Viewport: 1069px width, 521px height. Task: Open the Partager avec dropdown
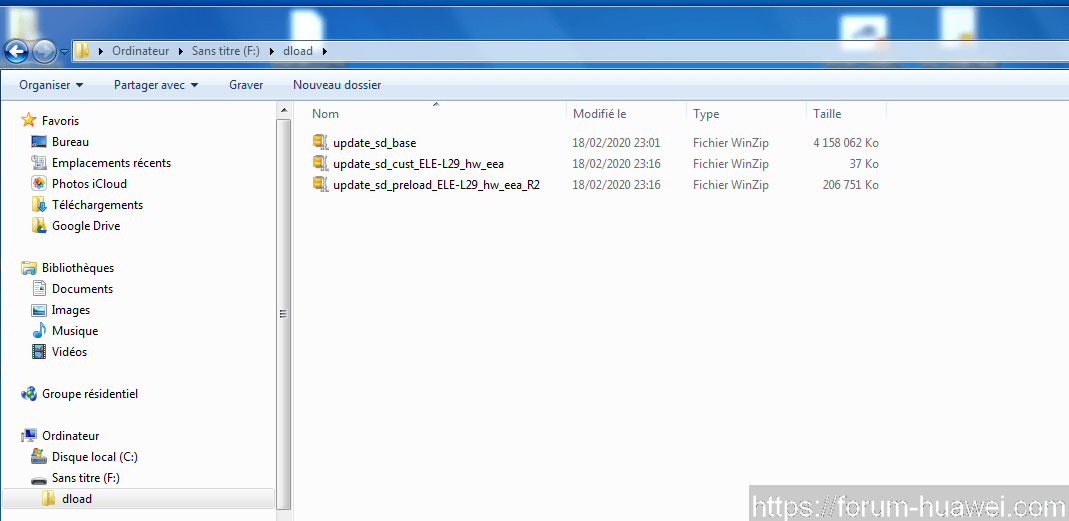155,85
